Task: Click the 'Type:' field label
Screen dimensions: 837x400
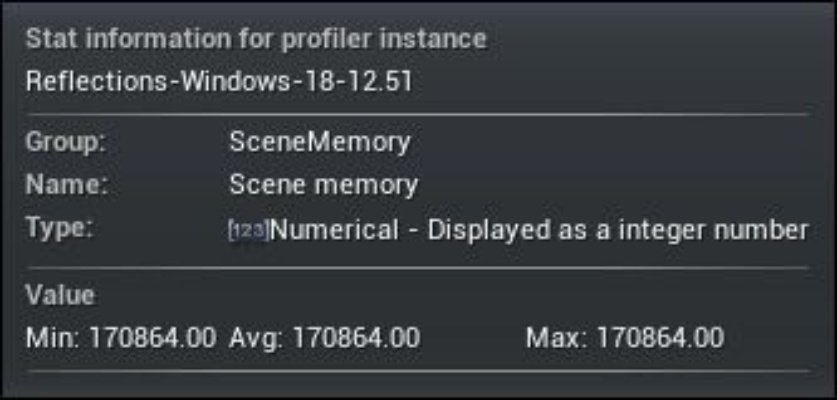Action: point(60,228)
